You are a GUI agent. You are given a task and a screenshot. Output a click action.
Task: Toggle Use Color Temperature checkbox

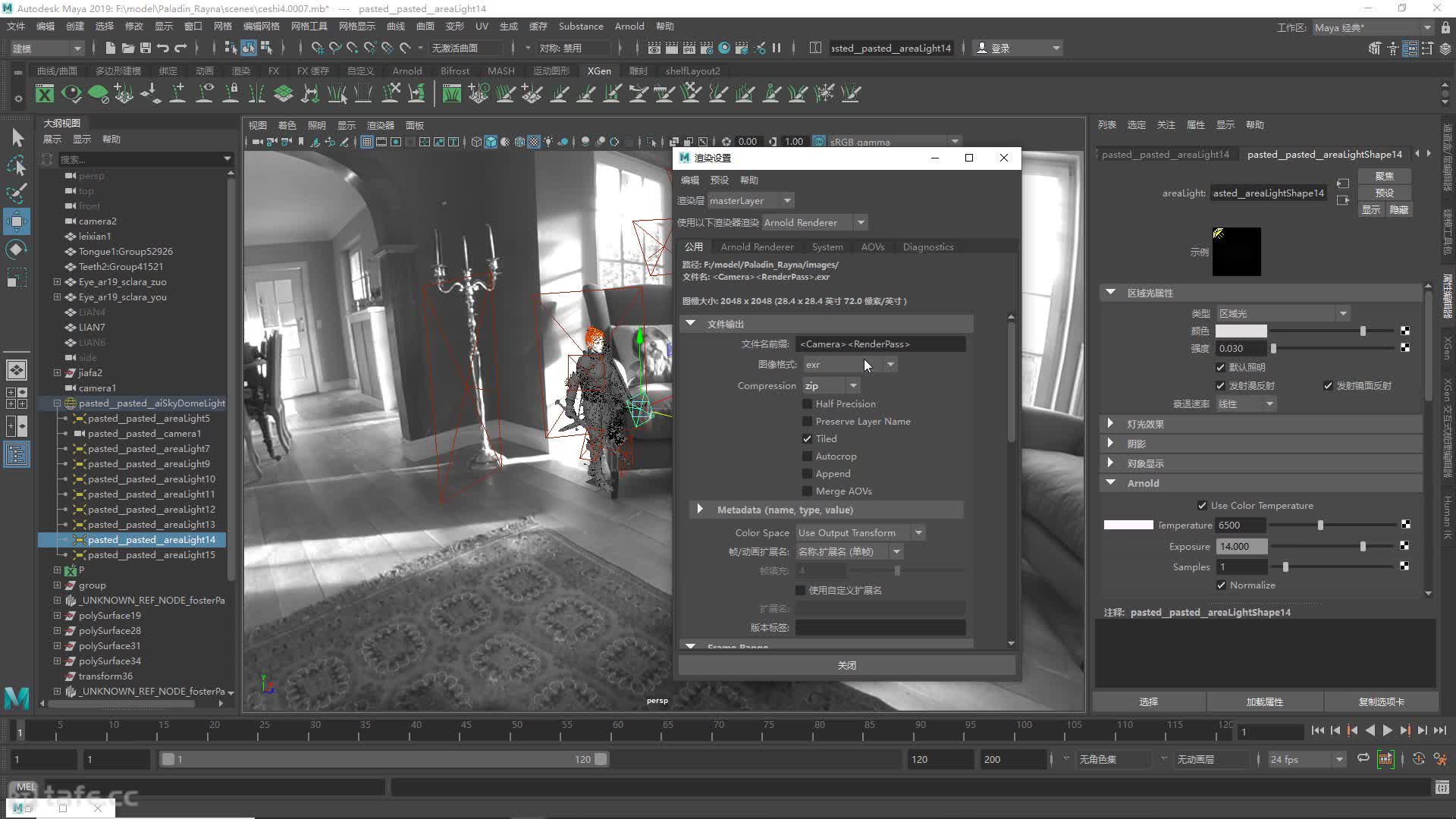(1202, 506)
